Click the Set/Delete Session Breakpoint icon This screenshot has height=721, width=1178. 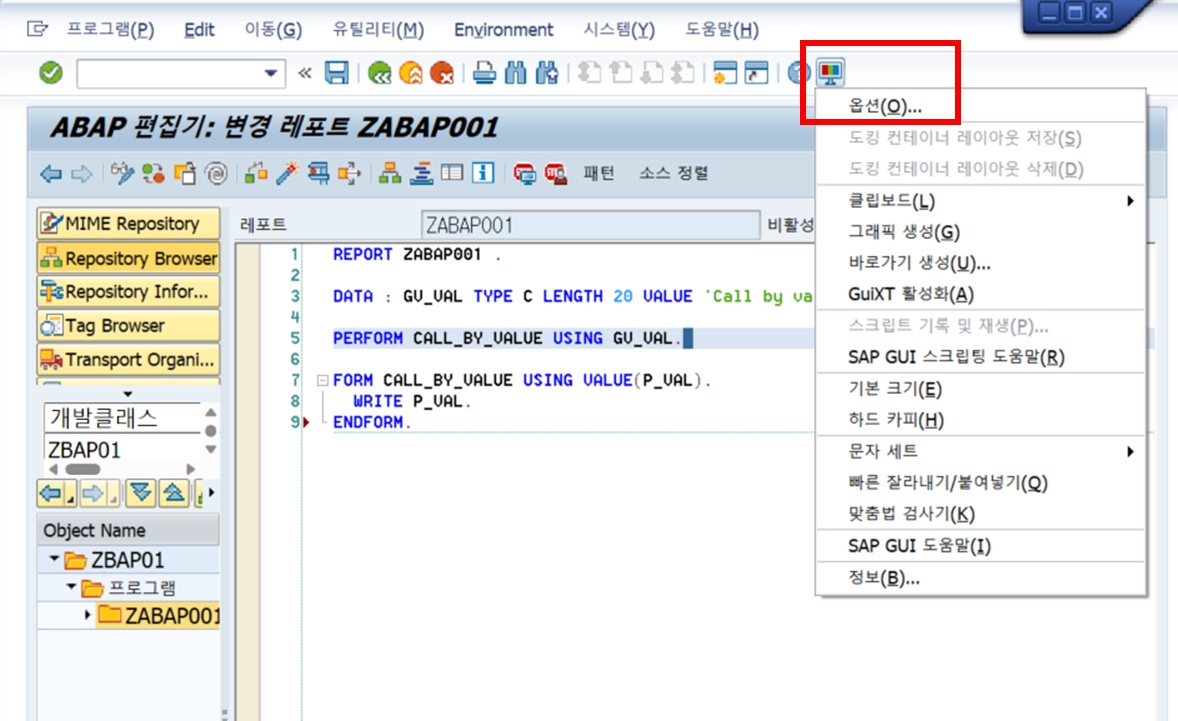[x=525, y=173]
